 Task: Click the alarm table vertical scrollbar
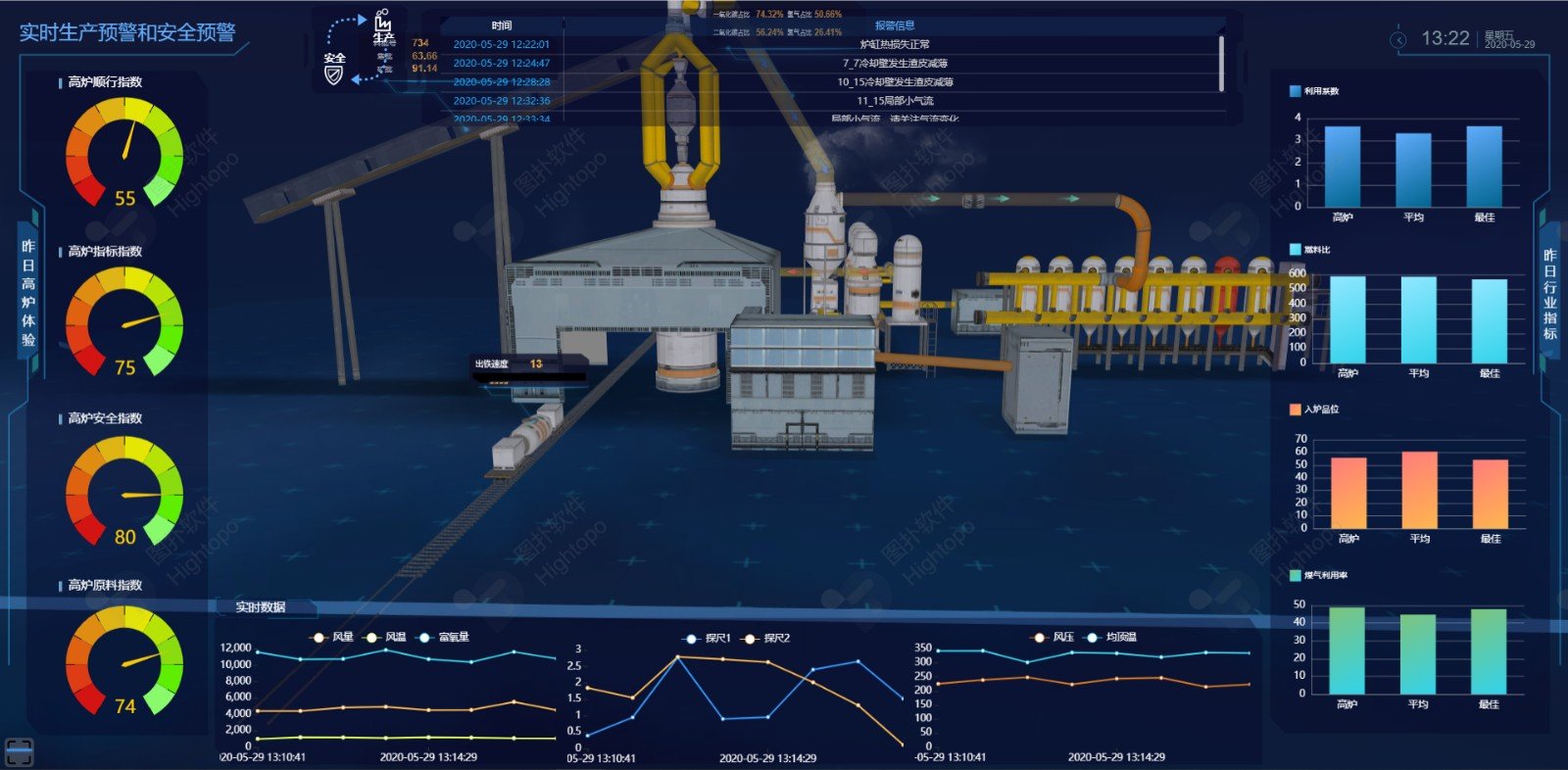(x=1221, y=63)
